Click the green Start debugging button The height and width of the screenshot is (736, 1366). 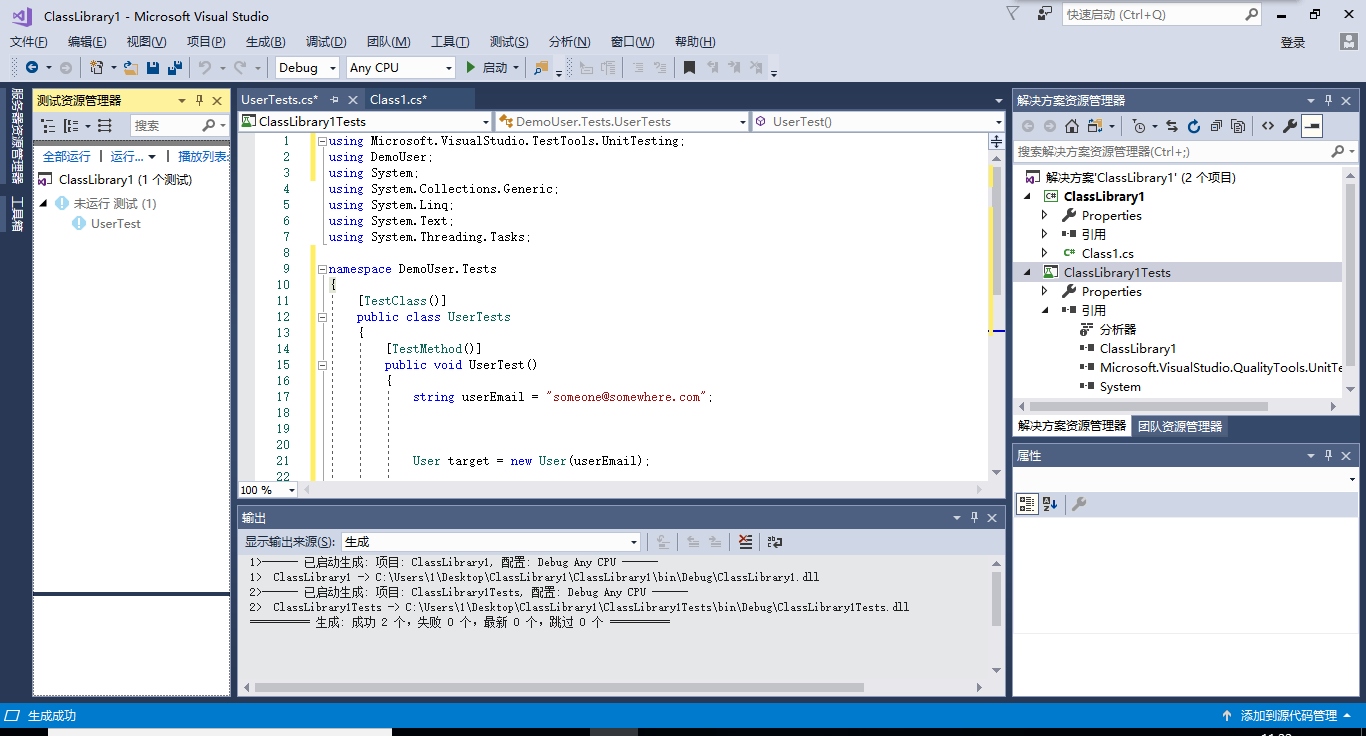[x=472, y=68]
